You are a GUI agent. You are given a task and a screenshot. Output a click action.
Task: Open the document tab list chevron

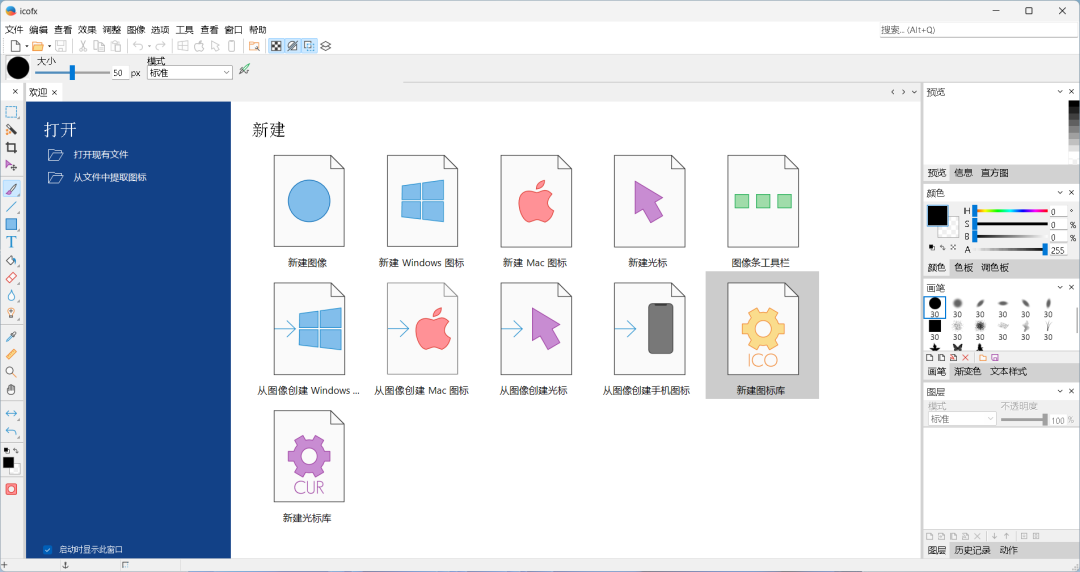pyautogui.click(x=915, y=92)
